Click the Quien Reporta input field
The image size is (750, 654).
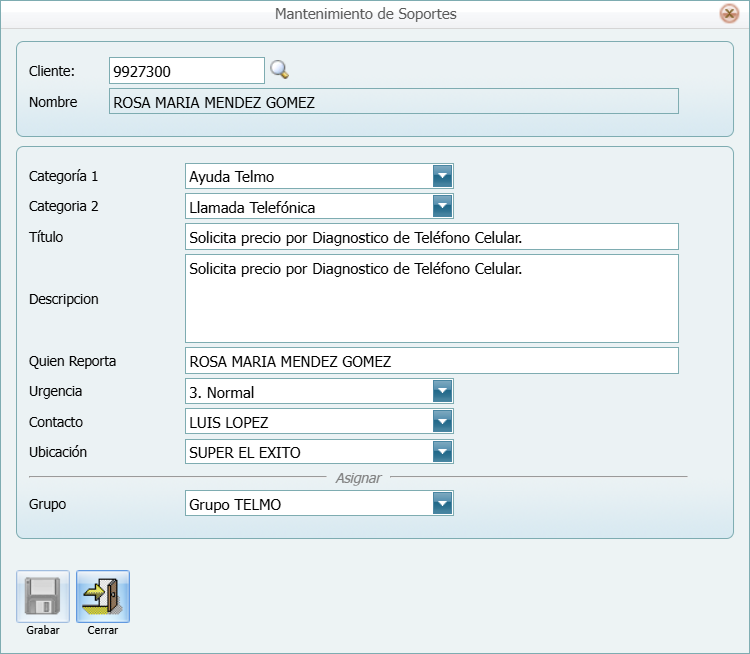tap(431, 361)
